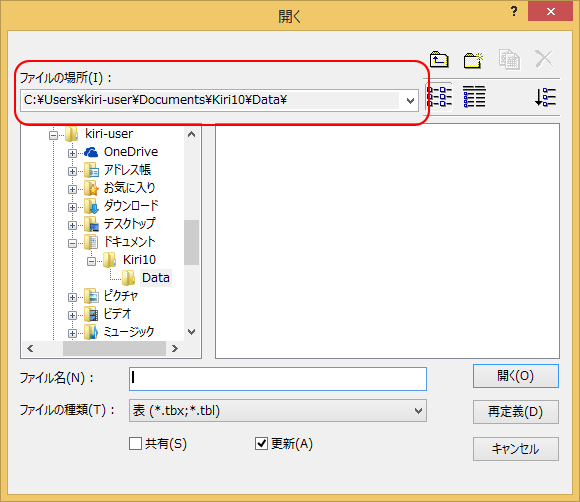The height and width of the screenshot is (502, 580).
Task: Collapse the kiri-user tree node
Action: (53, 135)
